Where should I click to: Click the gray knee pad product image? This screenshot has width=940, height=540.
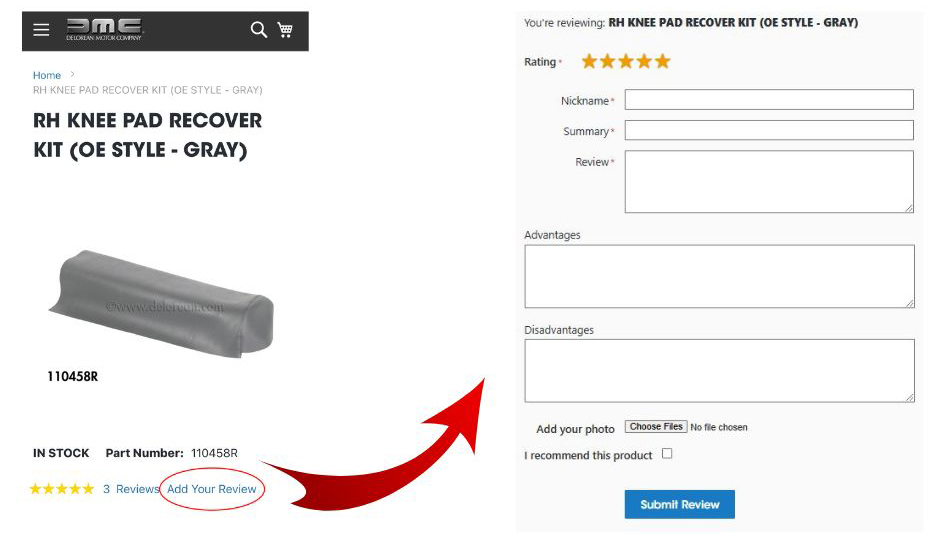[x=162, y=304]
